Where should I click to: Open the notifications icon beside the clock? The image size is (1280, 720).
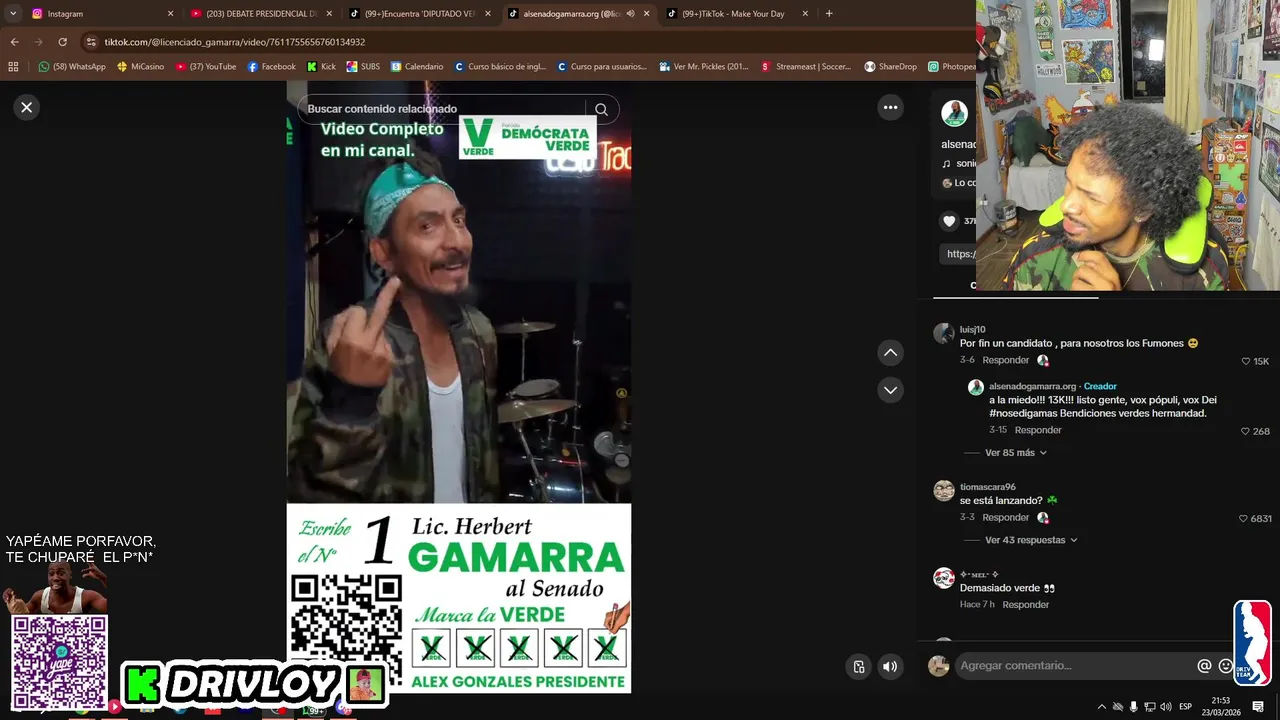tap(1258, 707)
